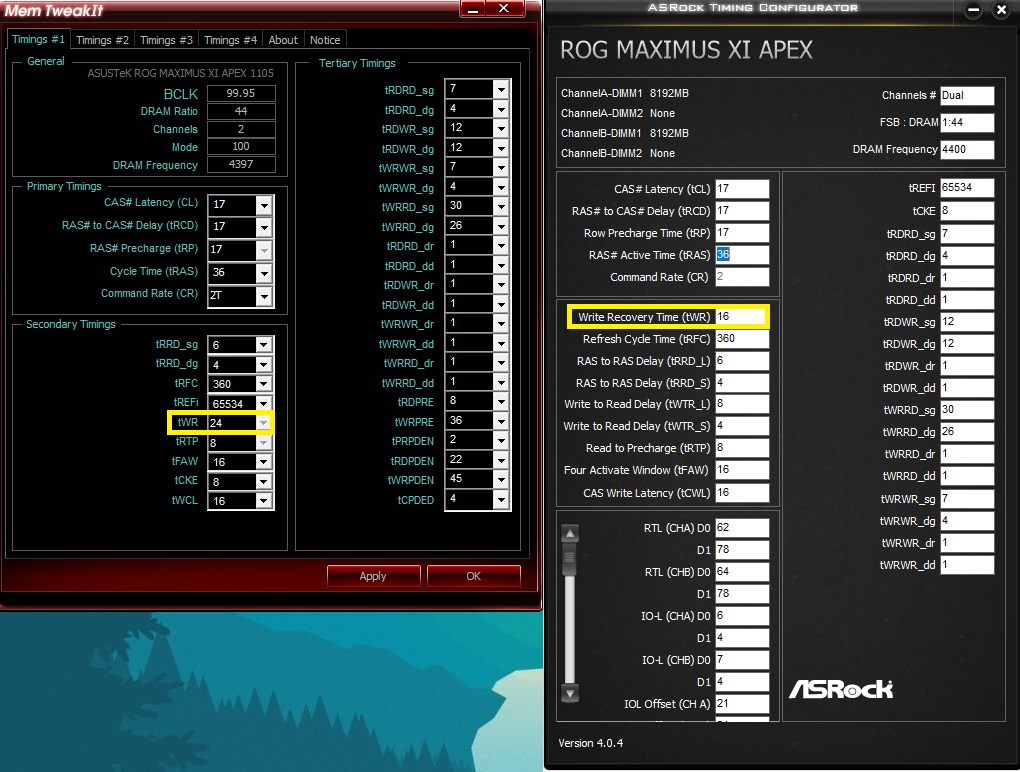Expand the tWCL dropdown
Image resolution: width=1020 pixels, height=772 pixels.
click(263, 501)
